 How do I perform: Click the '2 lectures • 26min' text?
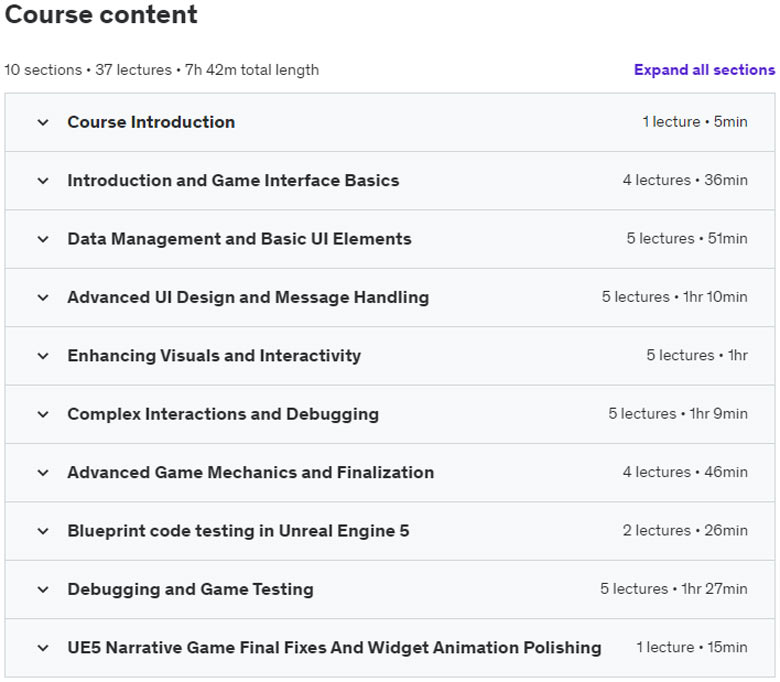(x=685, y=531)
